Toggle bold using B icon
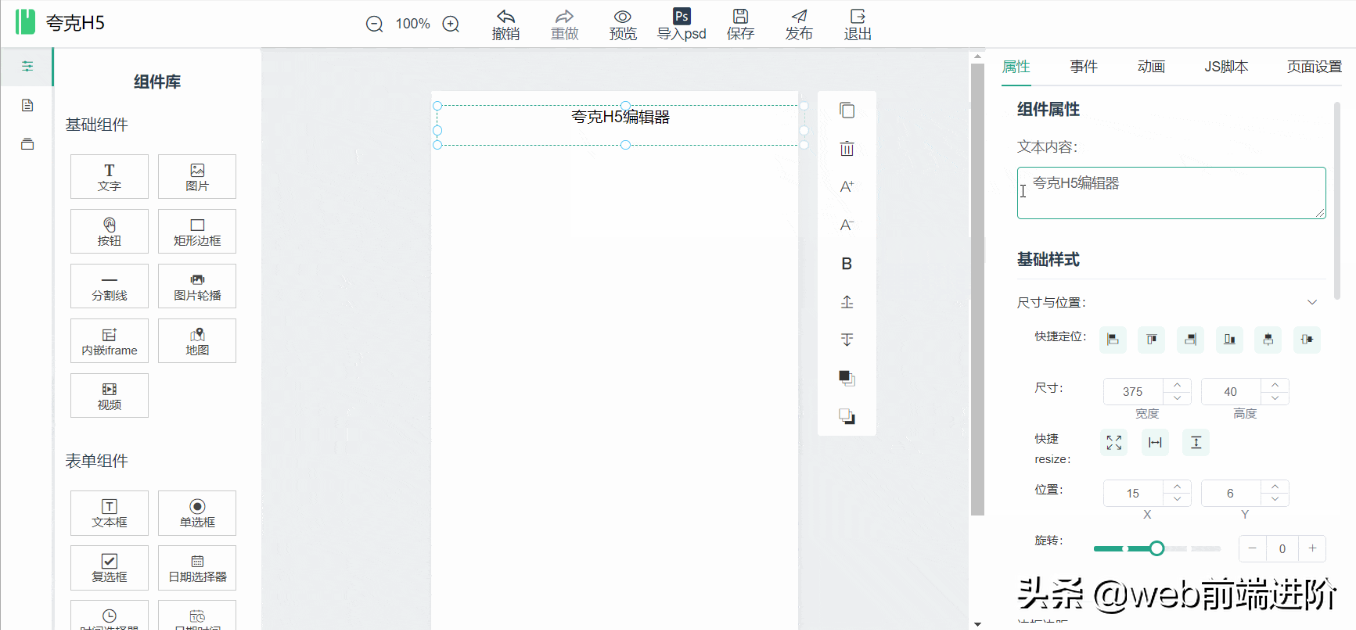1356x630 pixels. pos(847,264)
